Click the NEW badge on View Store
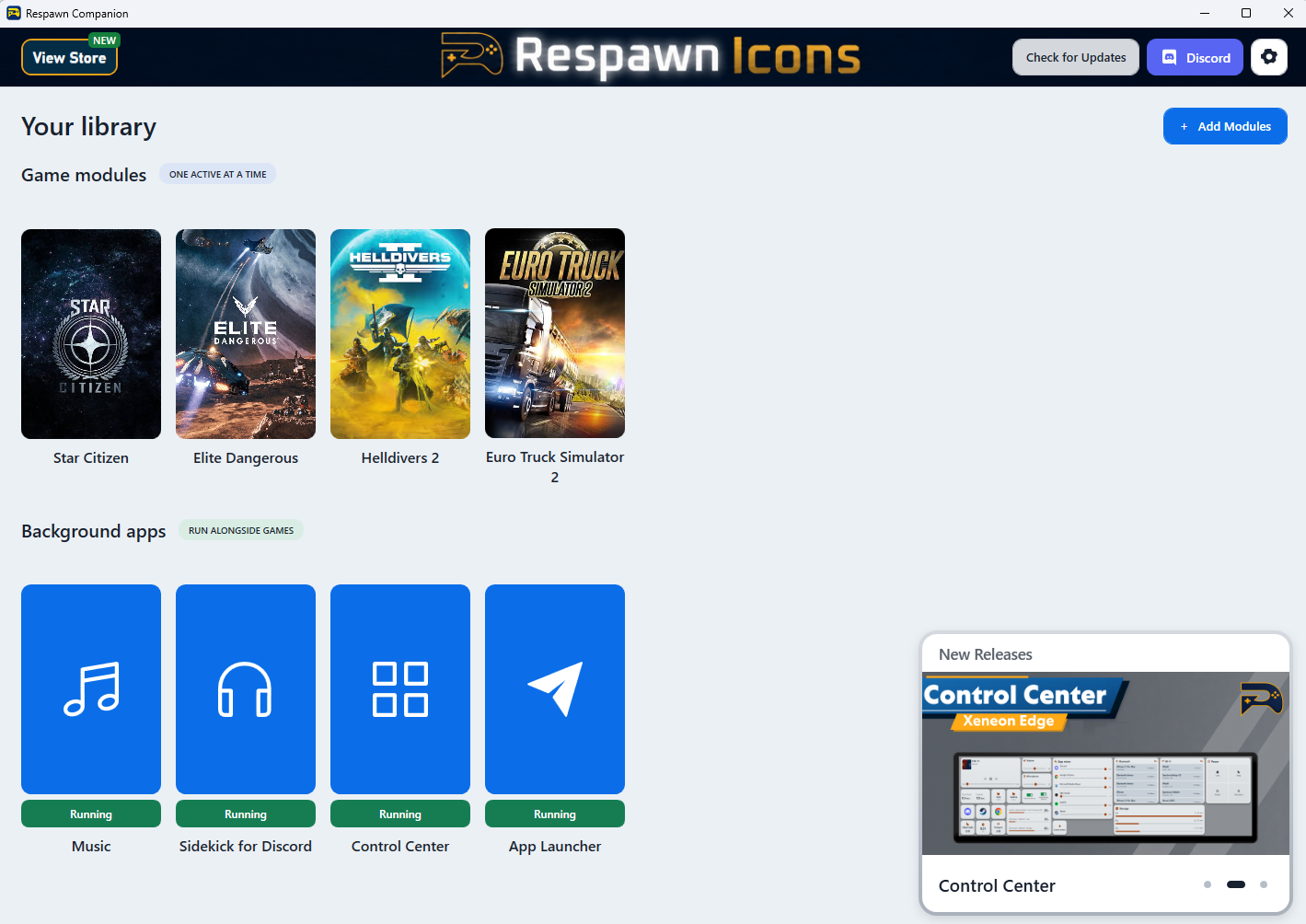The width and height of the screenshot is (1306, 924). tap(105, 40)
